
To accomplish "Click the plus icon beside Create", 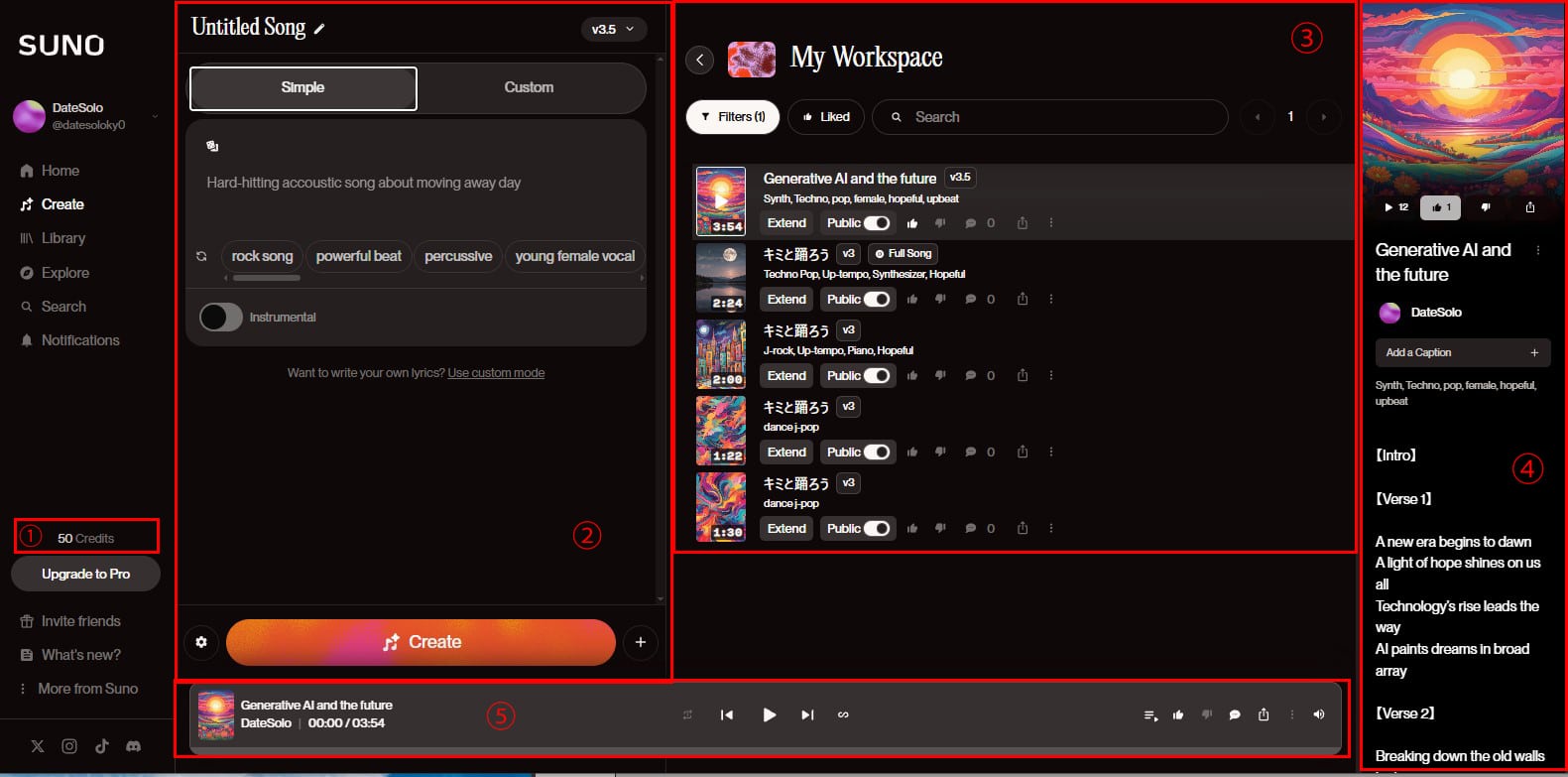I will click(641, 642).
